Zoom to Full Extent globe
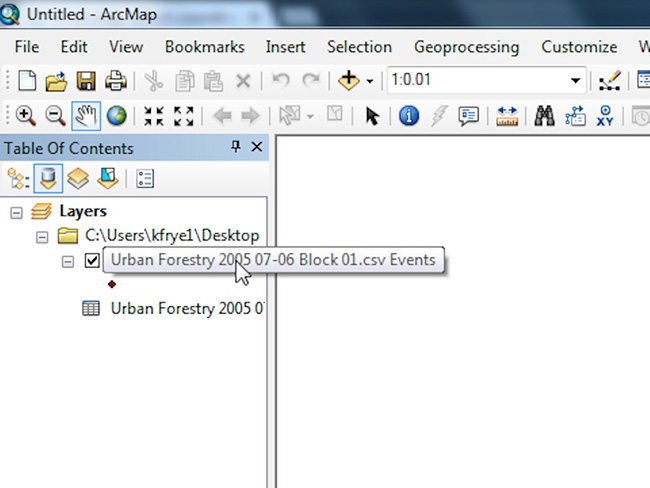Screen dimensions: 650x488 tap(116, 116)
